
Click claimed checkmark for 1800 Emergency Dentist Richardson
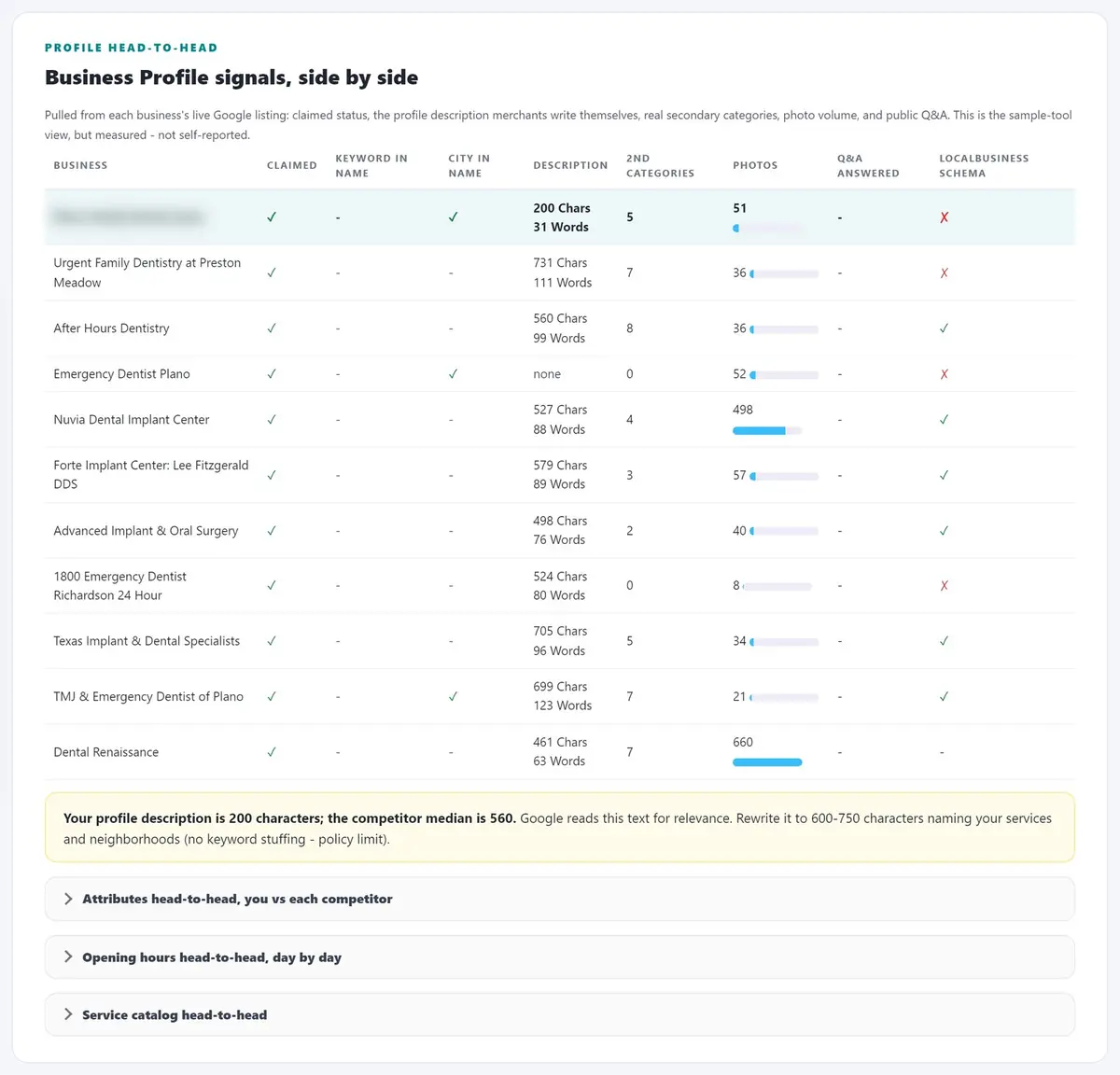point(272,586)
